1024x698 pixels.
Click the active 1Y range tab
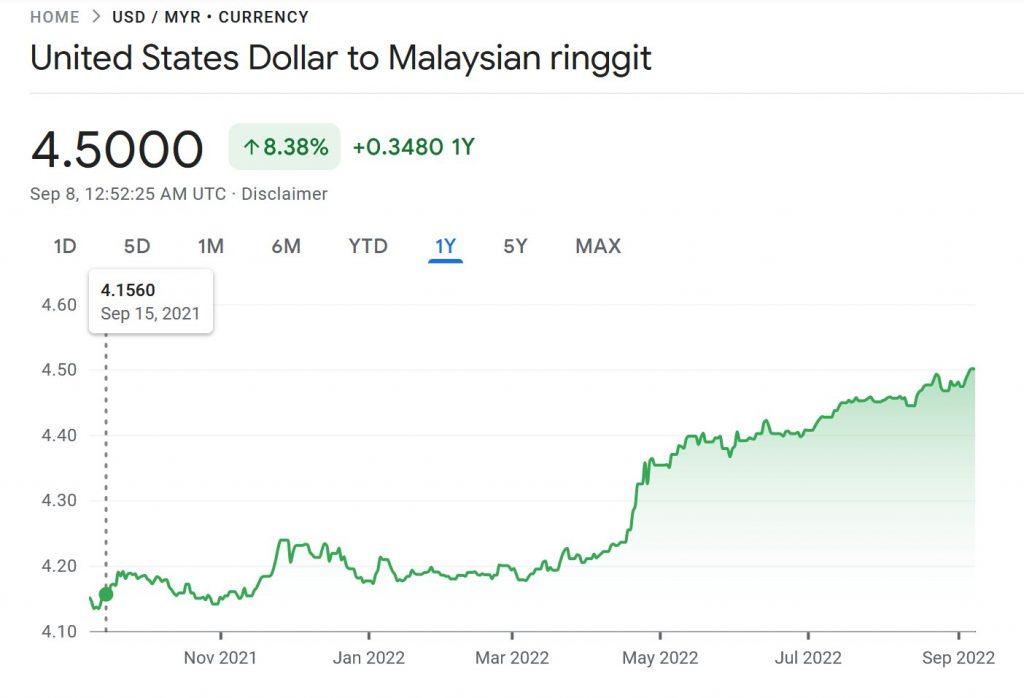click(x=445, y=246)
